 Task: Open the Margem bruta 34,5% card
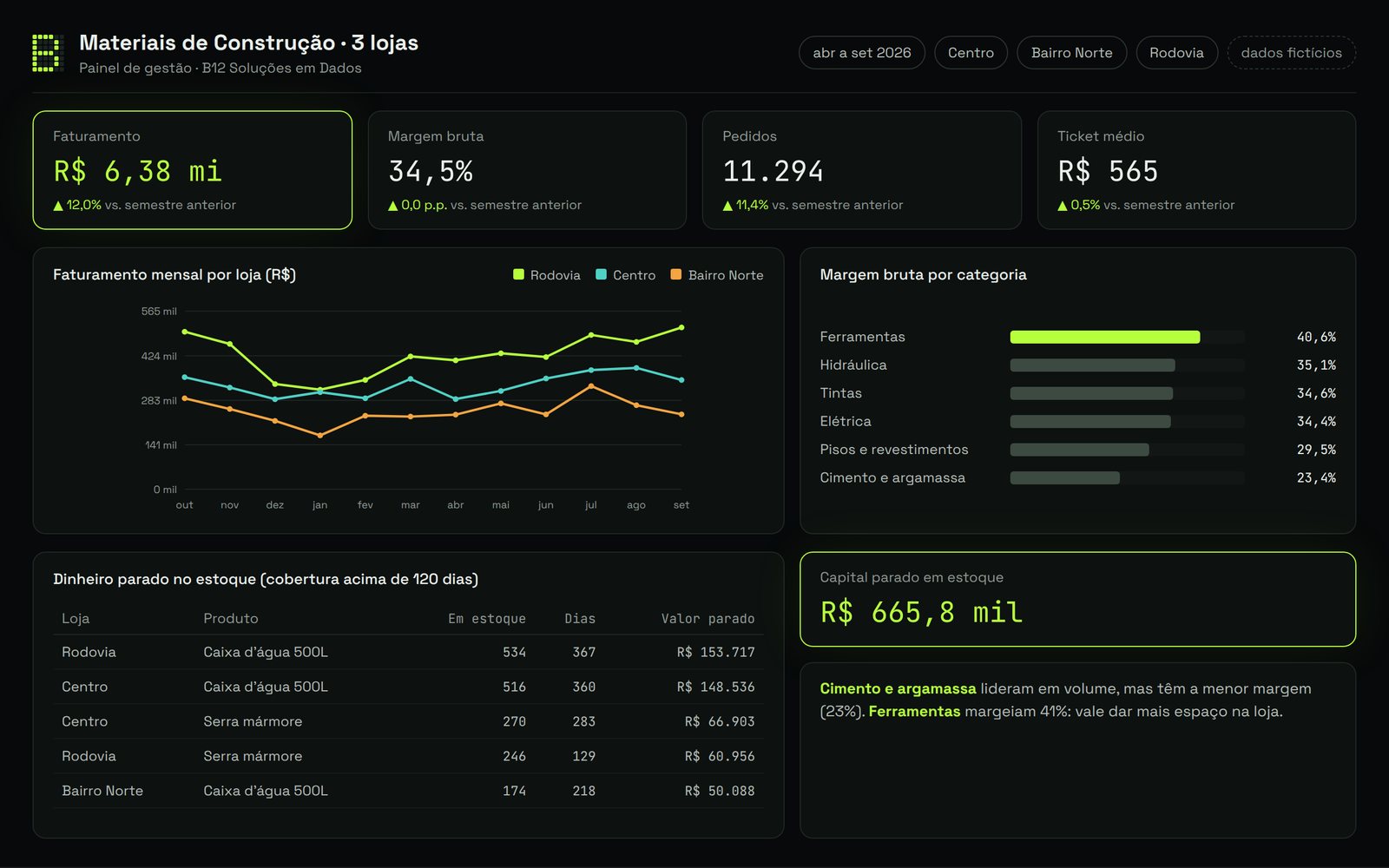527,170
